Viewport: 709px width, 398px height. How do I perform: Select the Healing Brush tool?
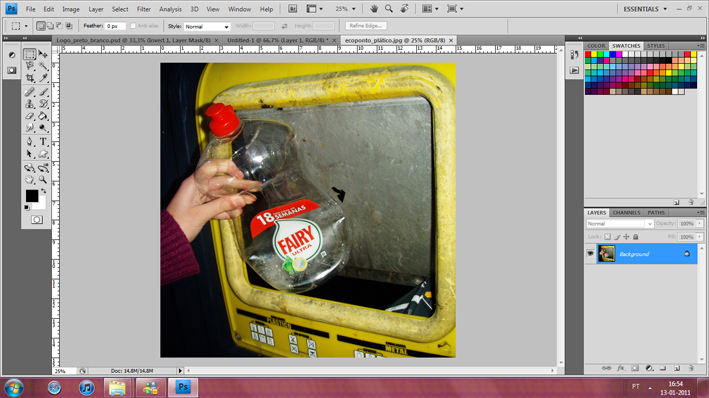point(29,92)
